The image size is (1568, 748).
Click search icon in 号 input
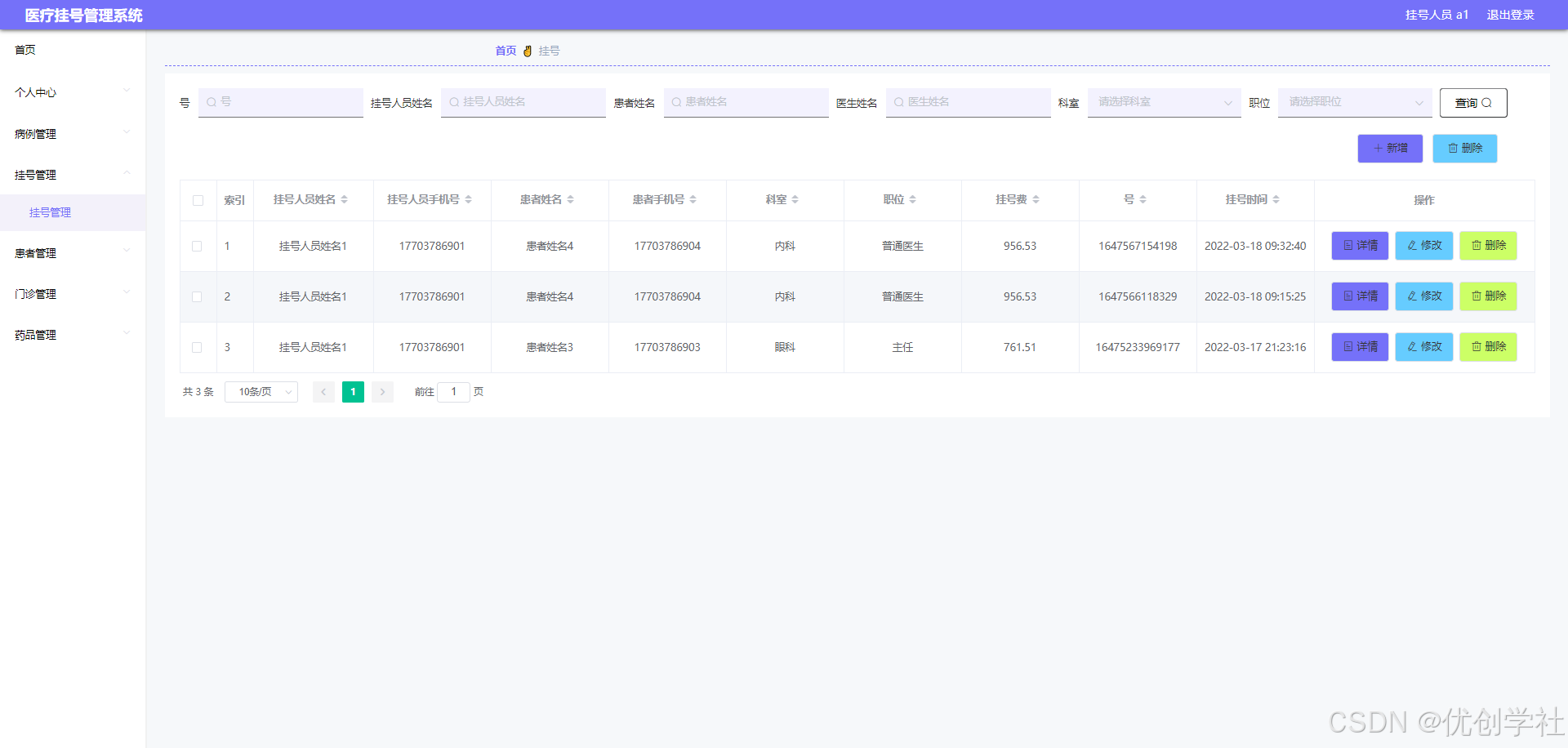(212, 102)
